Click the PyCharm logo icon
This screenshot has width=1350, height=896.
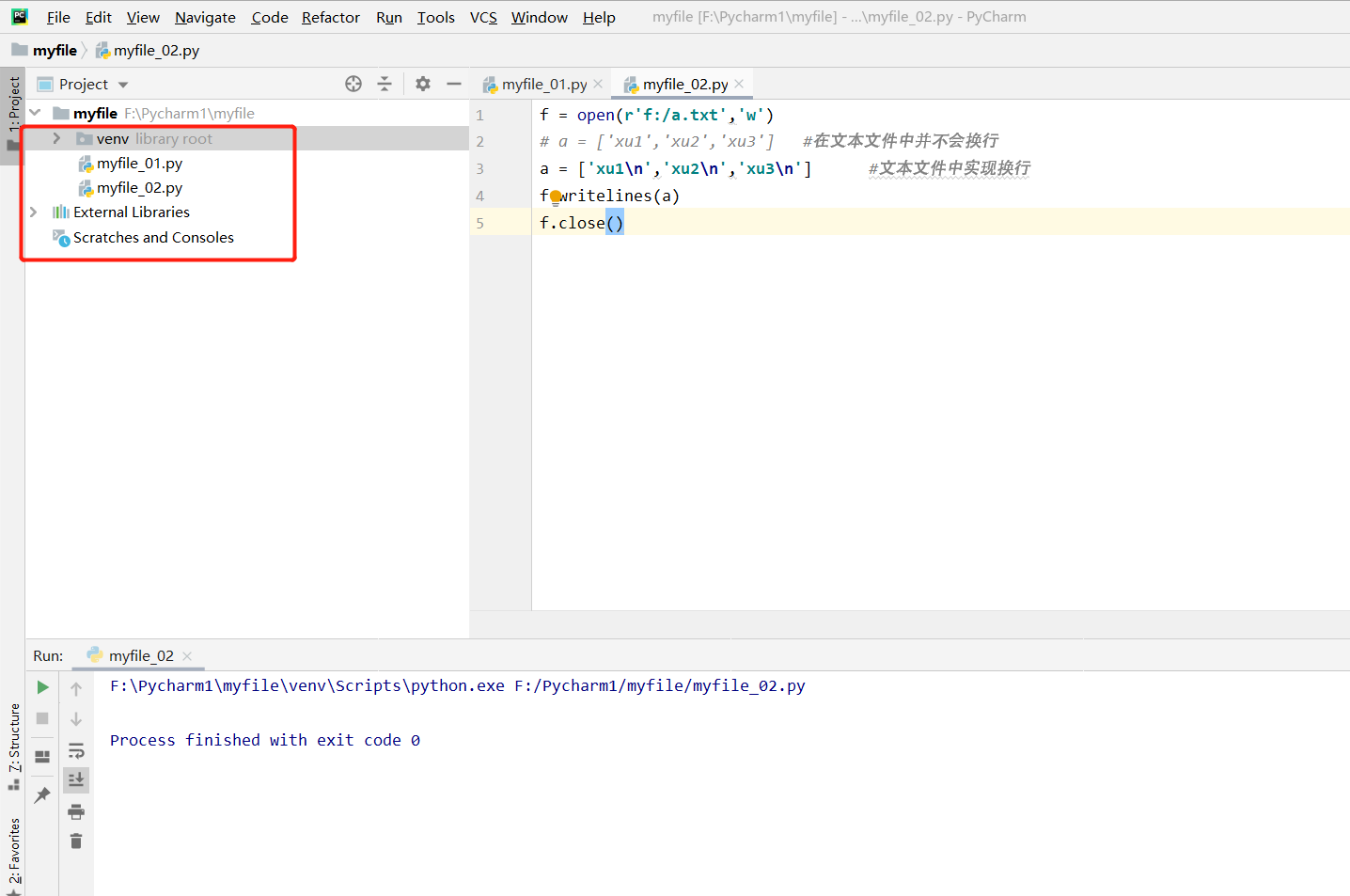point(20,16)
